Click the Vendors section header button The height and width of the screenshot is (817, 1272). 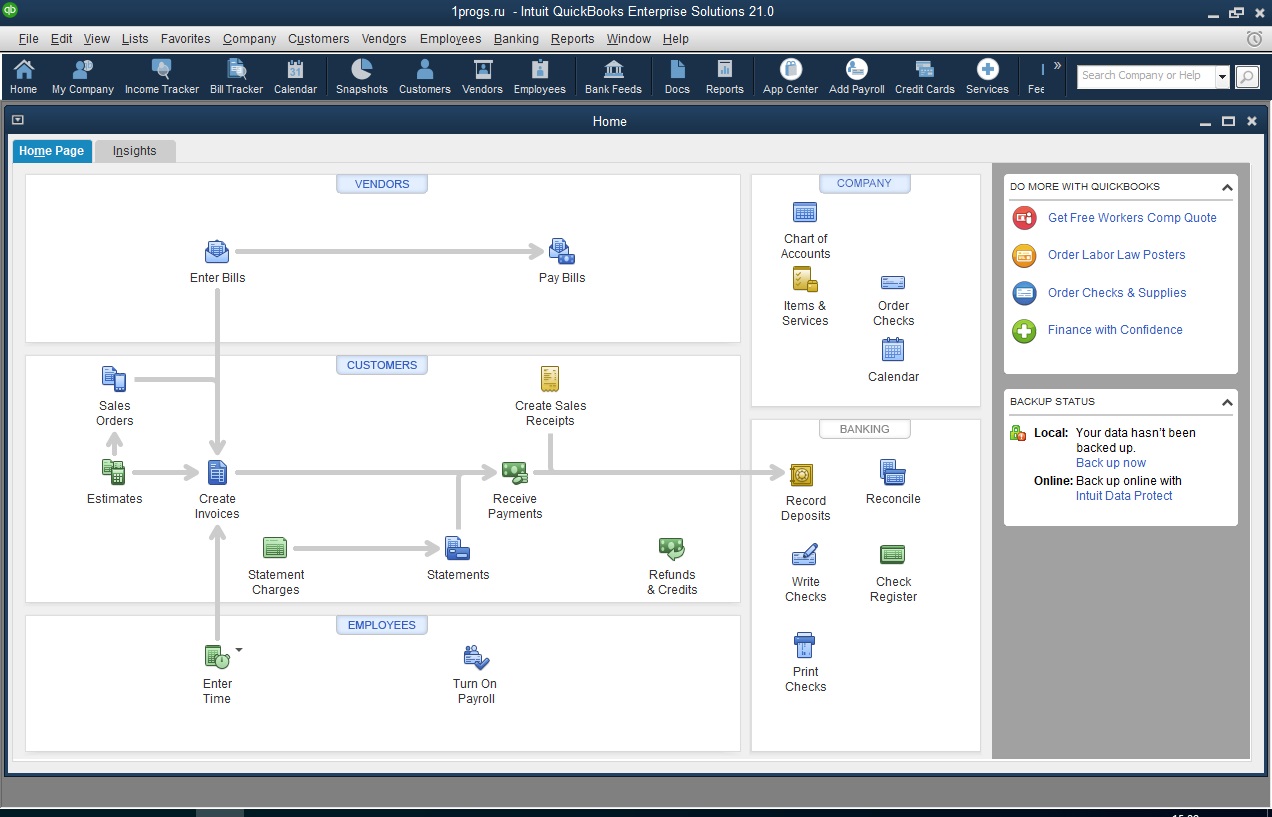(x=382, y=184)
